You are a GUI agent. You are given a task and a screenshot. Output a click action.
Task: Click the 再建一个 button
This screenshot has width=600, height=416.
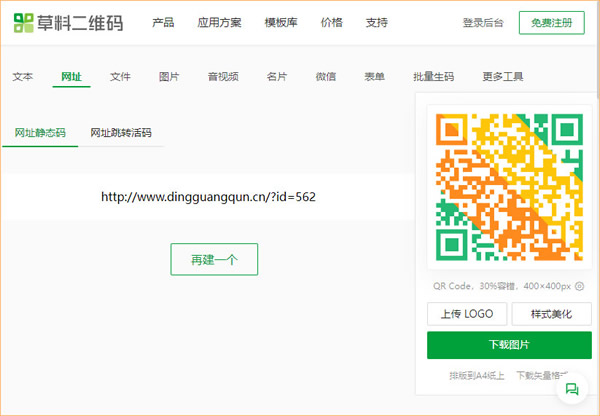tap(214, 259)
